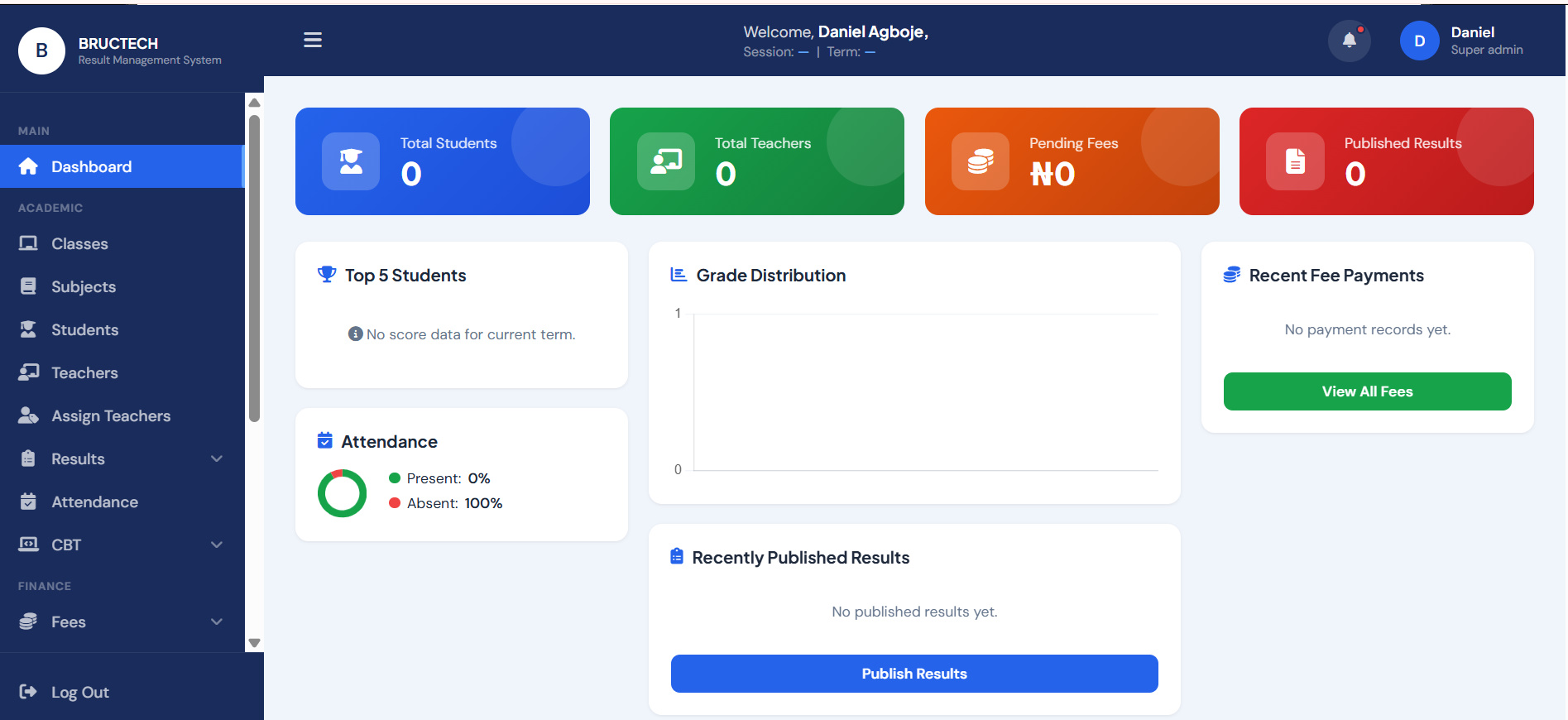Screen dimensions: 1568x720
Task: Click the Pending Fees ₦0 value
Action: 1053,174
